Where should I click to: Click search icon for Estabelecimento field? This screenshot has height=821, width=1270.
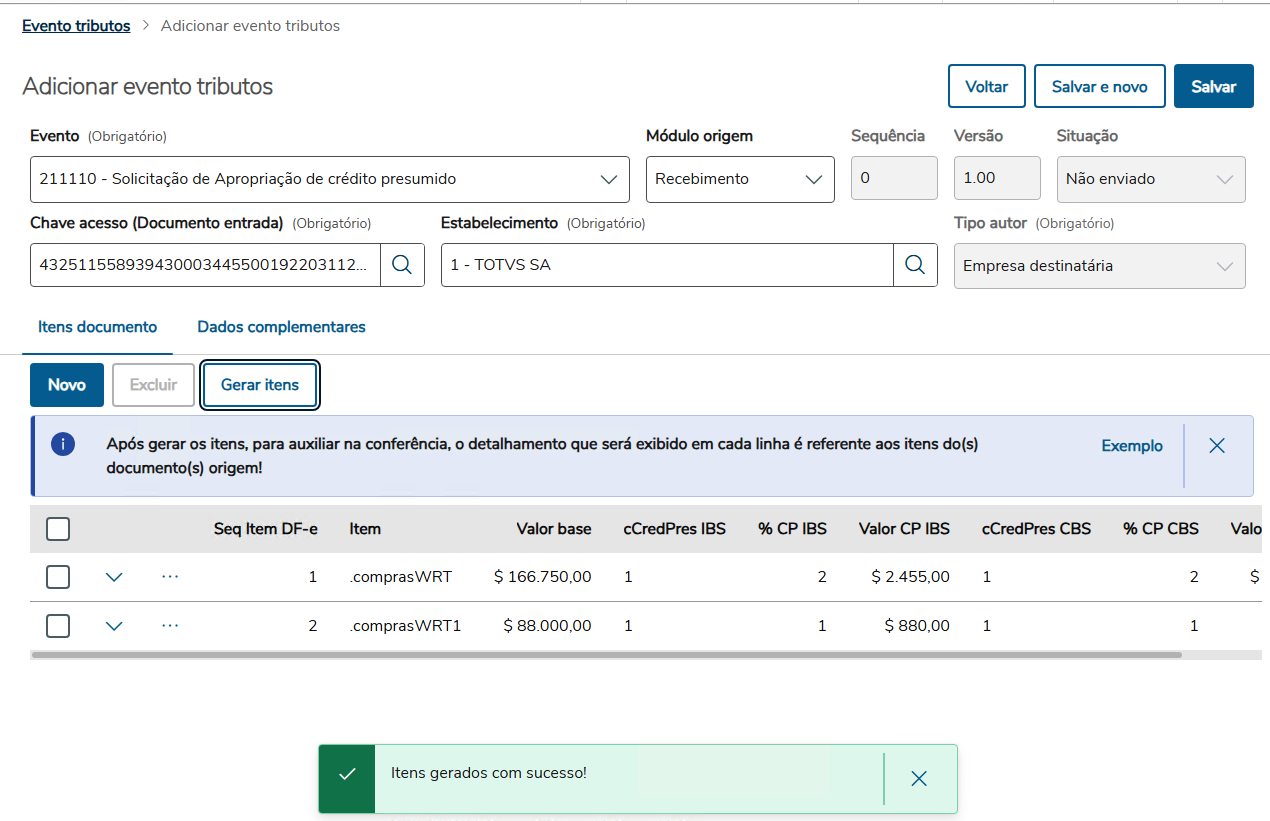915,265
